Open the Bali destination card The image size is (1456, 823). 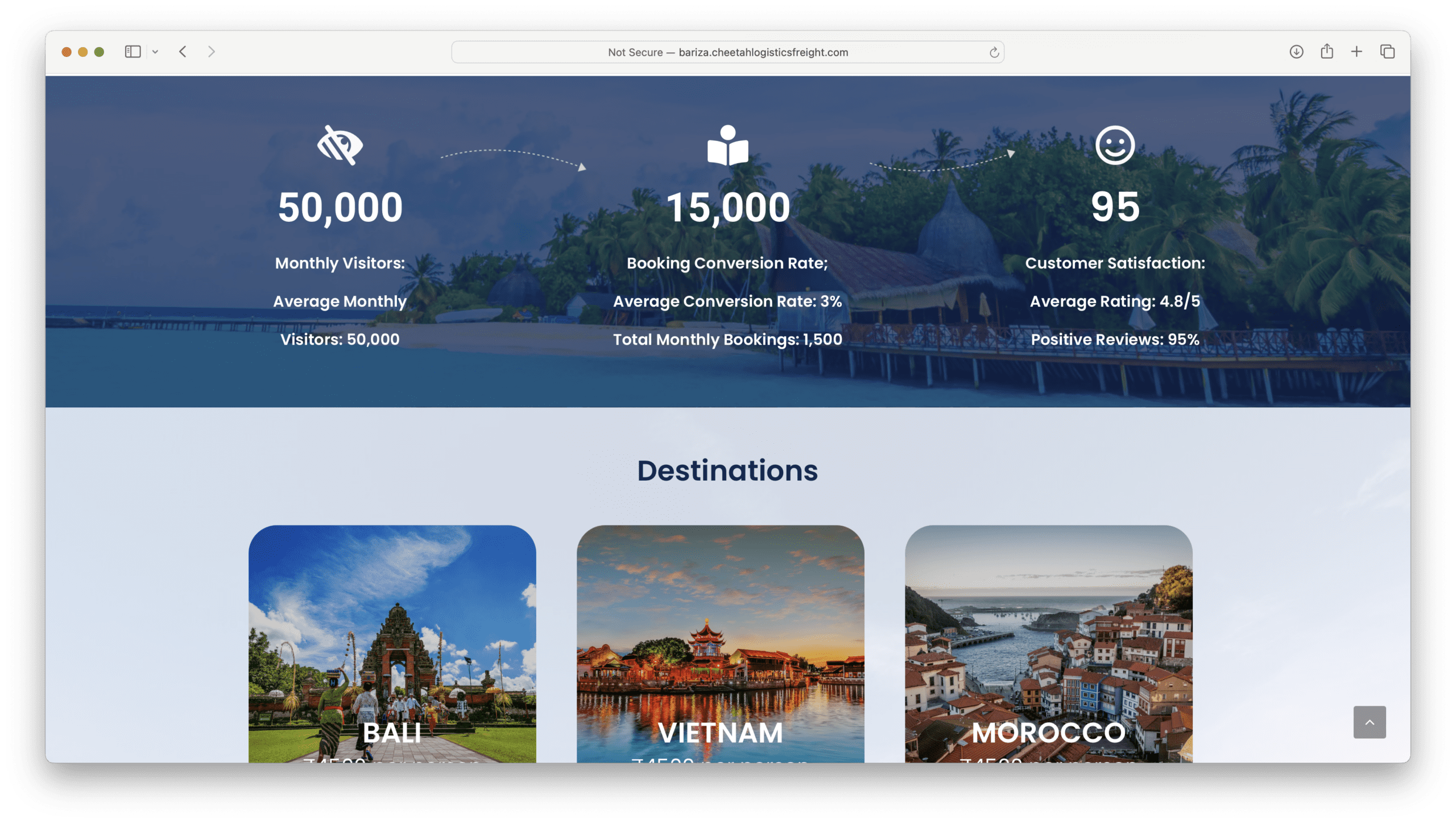392,643
